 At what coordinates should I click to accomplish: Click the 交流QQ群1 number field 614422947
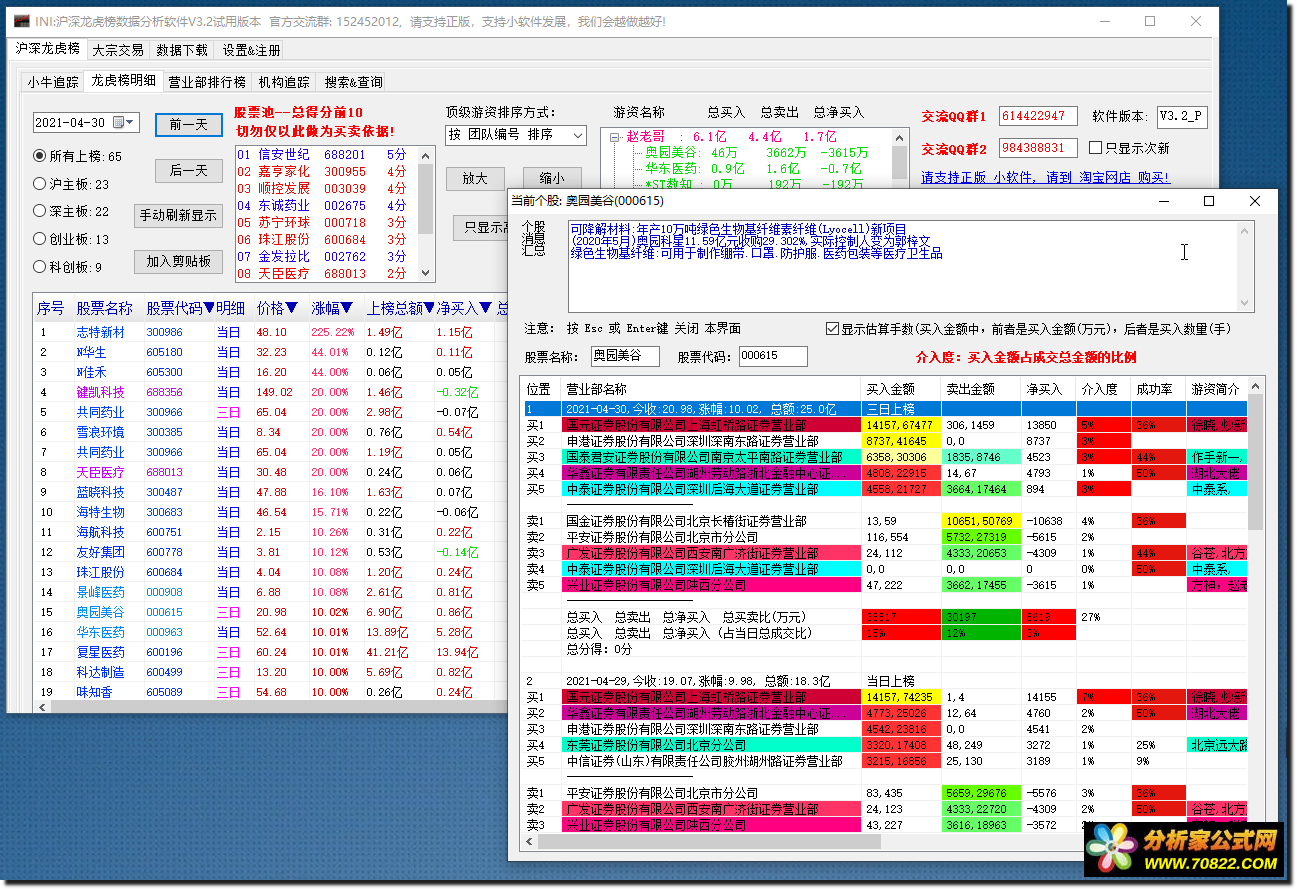tap(1038, 116)
